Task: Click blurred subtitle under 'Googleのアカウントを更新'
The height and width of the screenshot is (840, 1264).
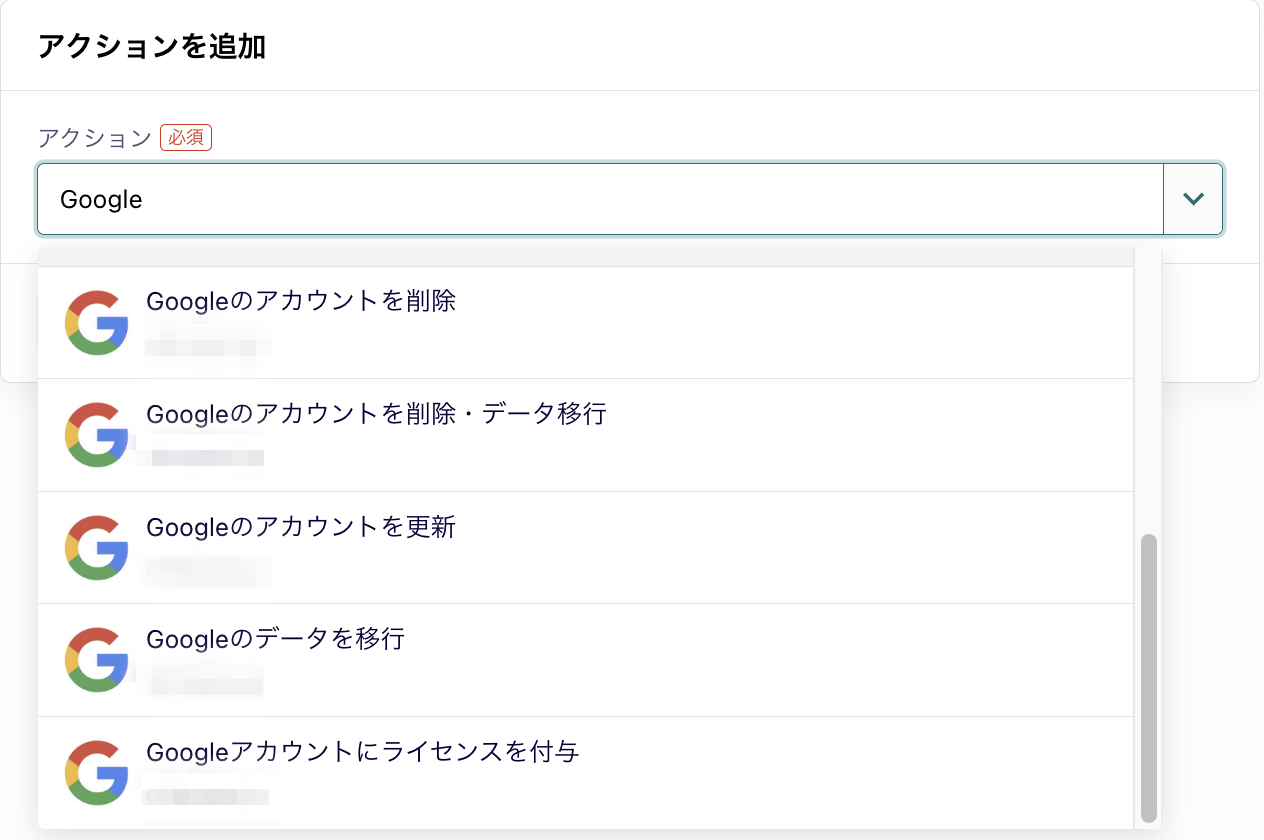Action: 207,572
